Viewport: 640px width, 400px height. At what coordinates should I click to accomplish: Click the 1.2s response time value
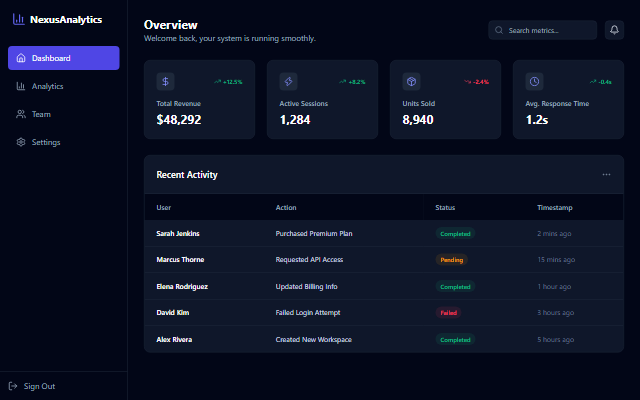(x=537, y=120)
